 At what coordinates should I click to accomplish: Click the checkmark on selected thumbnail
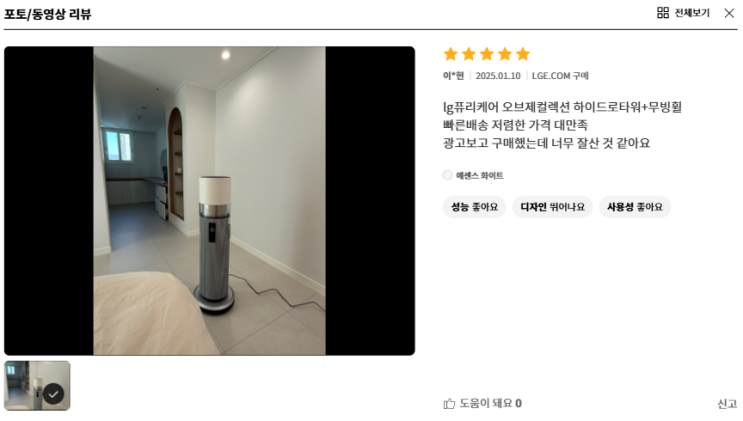pyautogui.click(x=54, y=394)
